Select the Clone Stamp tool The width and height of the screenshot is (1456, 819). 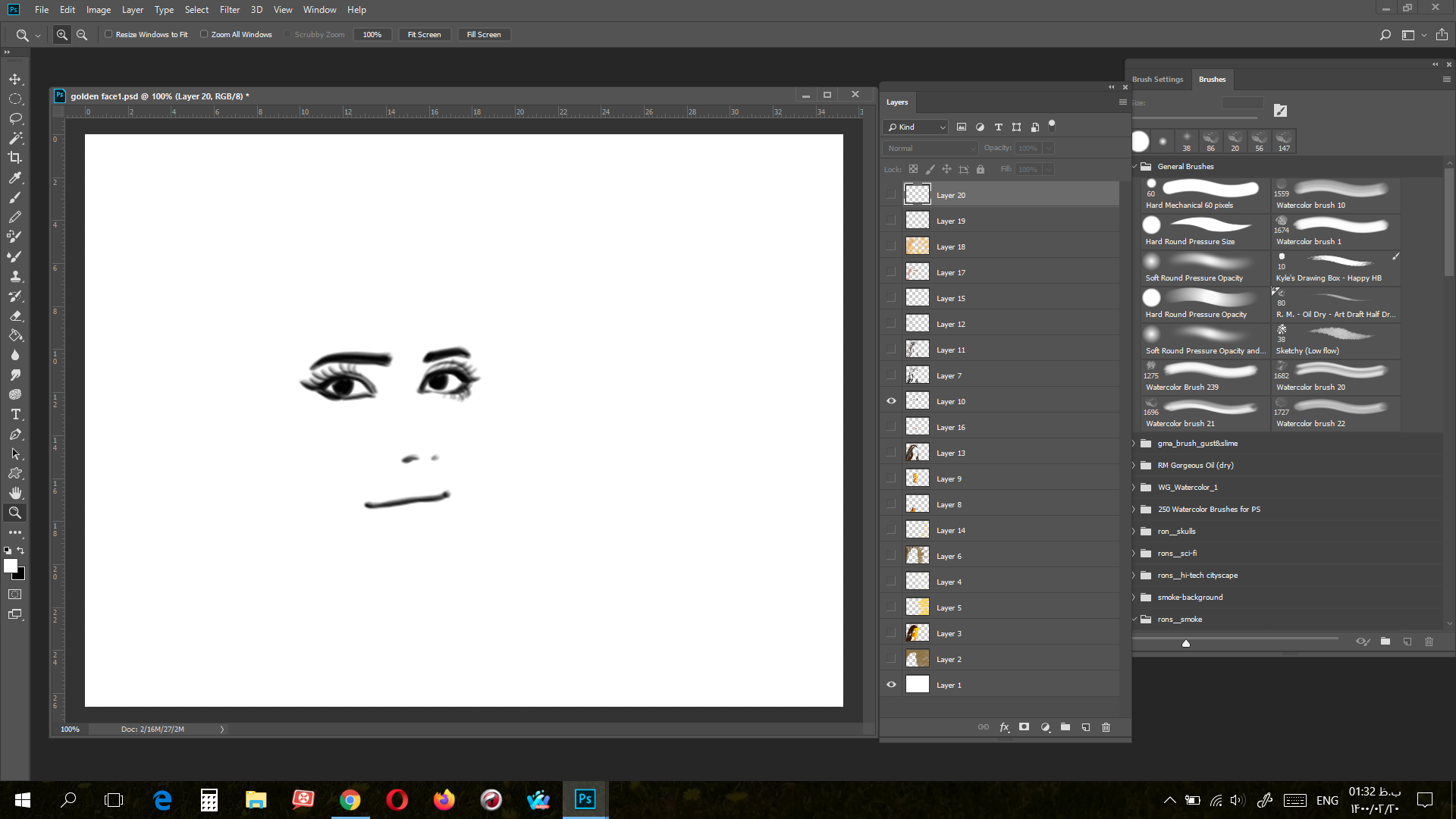tap(15, 276)
